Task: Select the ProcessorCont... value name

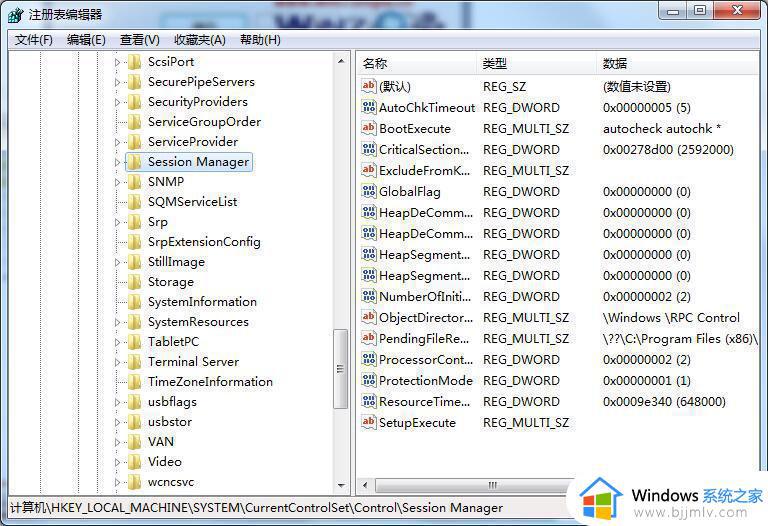Action: tap(426, 359)
